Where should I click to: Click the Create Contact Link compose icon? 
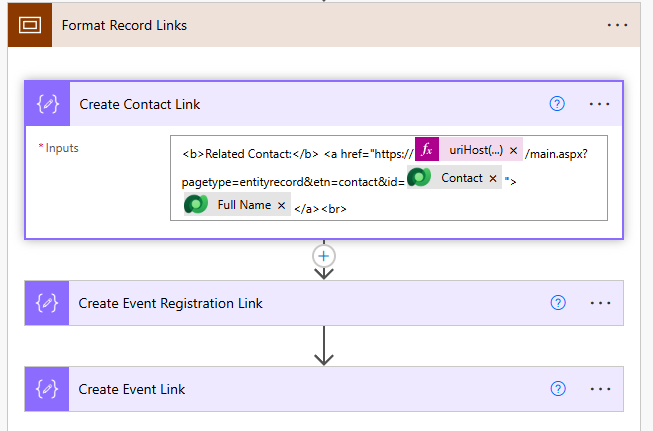[47, 104]
